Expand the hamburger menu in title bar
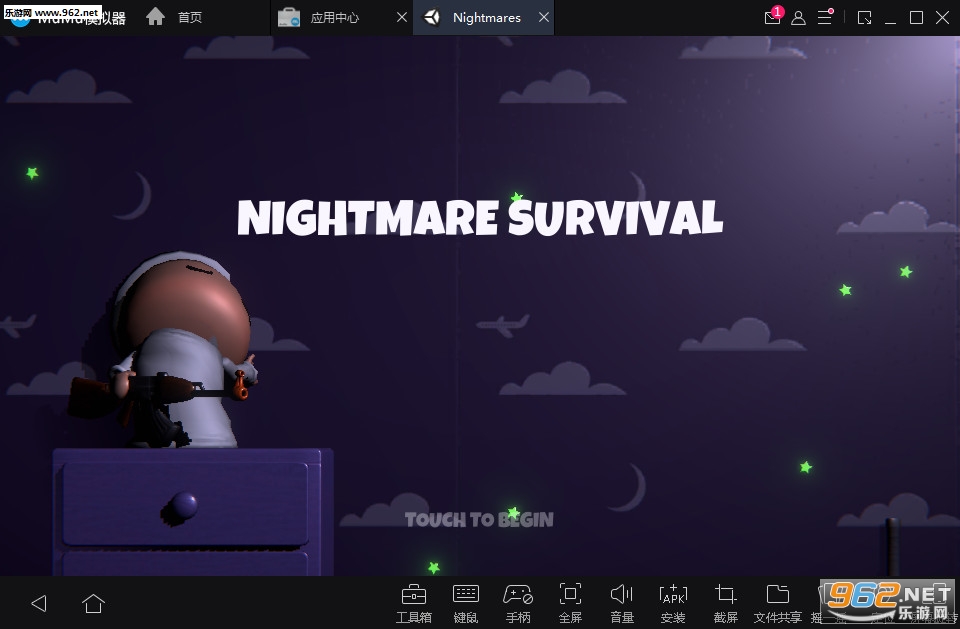This screenshot has height=629, width=960. click(x=824, y=18)
